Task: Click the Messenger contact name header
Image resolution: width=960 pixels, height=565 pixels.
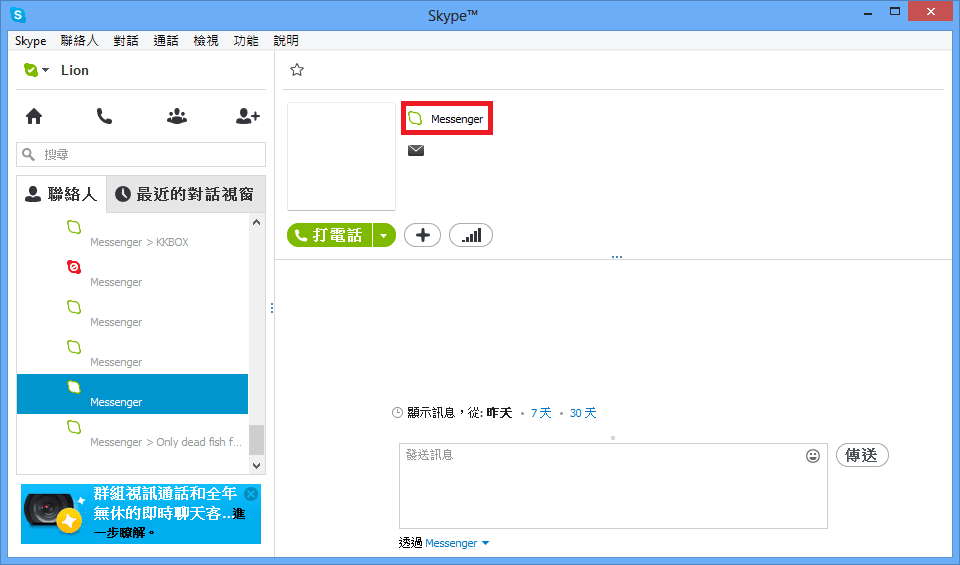Action: 457,119
